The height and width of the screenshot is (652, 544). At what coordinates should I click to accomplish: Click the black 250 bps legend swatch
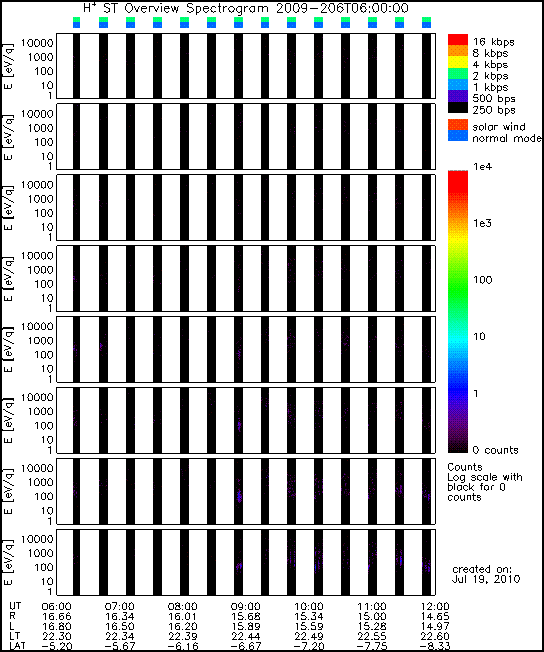click(x=457, y=108)
